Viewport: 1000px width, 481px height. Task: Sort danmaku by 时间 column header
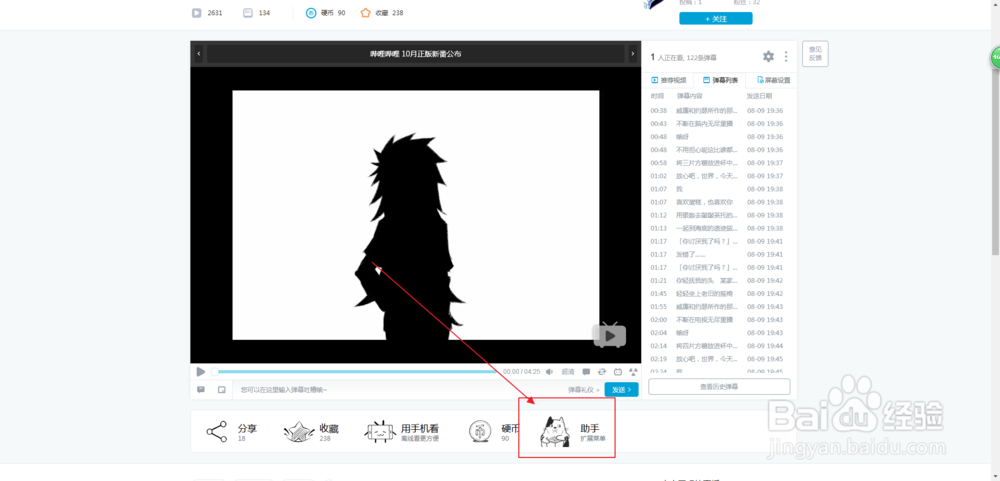[x=657, y=96]
